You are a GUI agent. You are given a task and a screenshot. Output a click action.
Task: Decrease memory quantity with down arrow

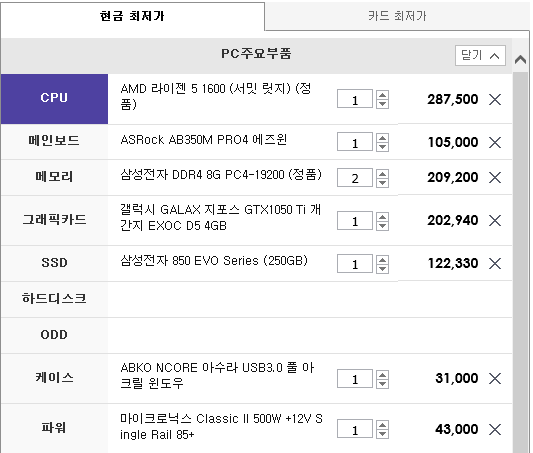point(382,182)
